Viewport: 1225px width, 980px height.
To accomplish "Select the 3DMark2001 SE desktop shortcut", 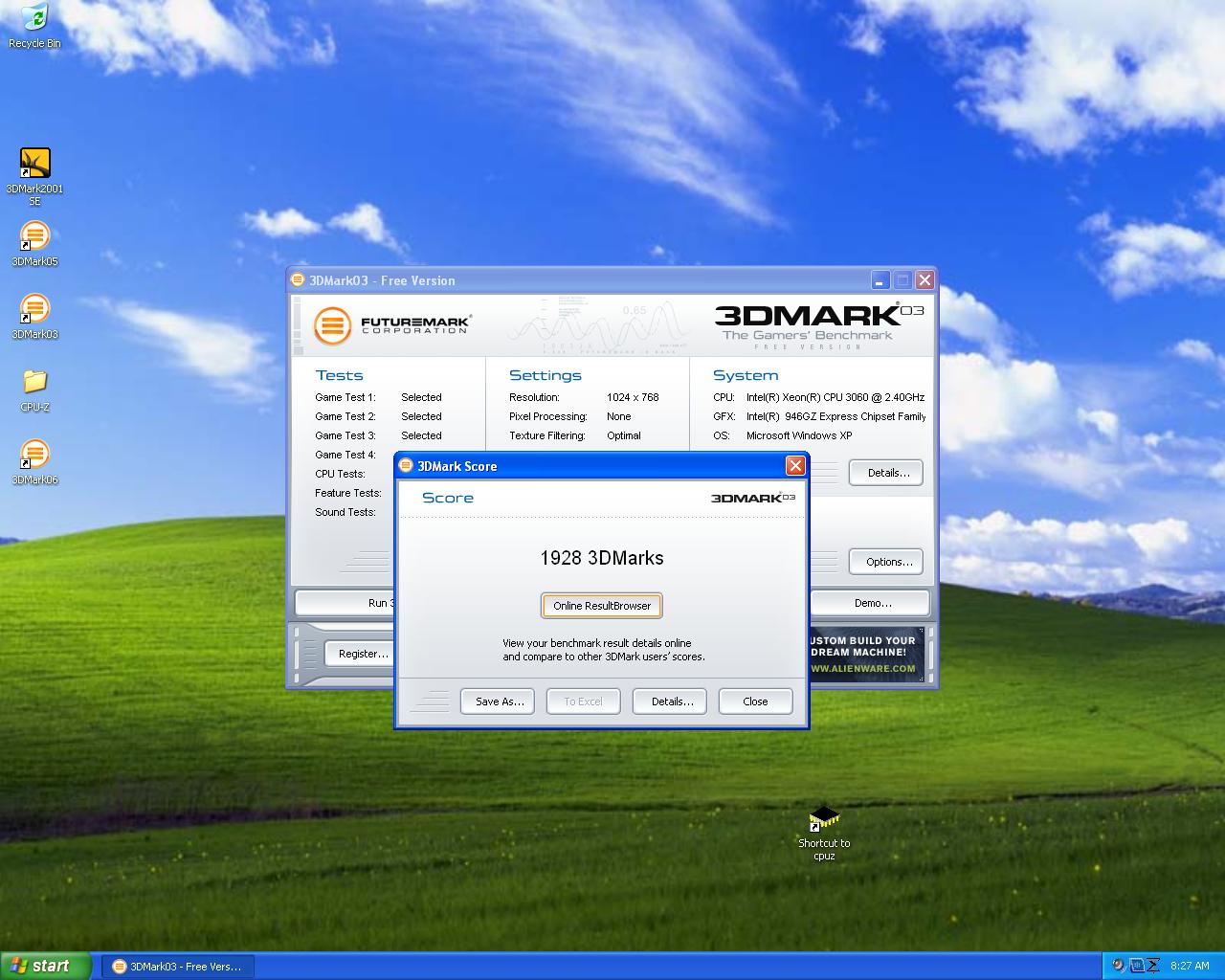I will (34, 177).
